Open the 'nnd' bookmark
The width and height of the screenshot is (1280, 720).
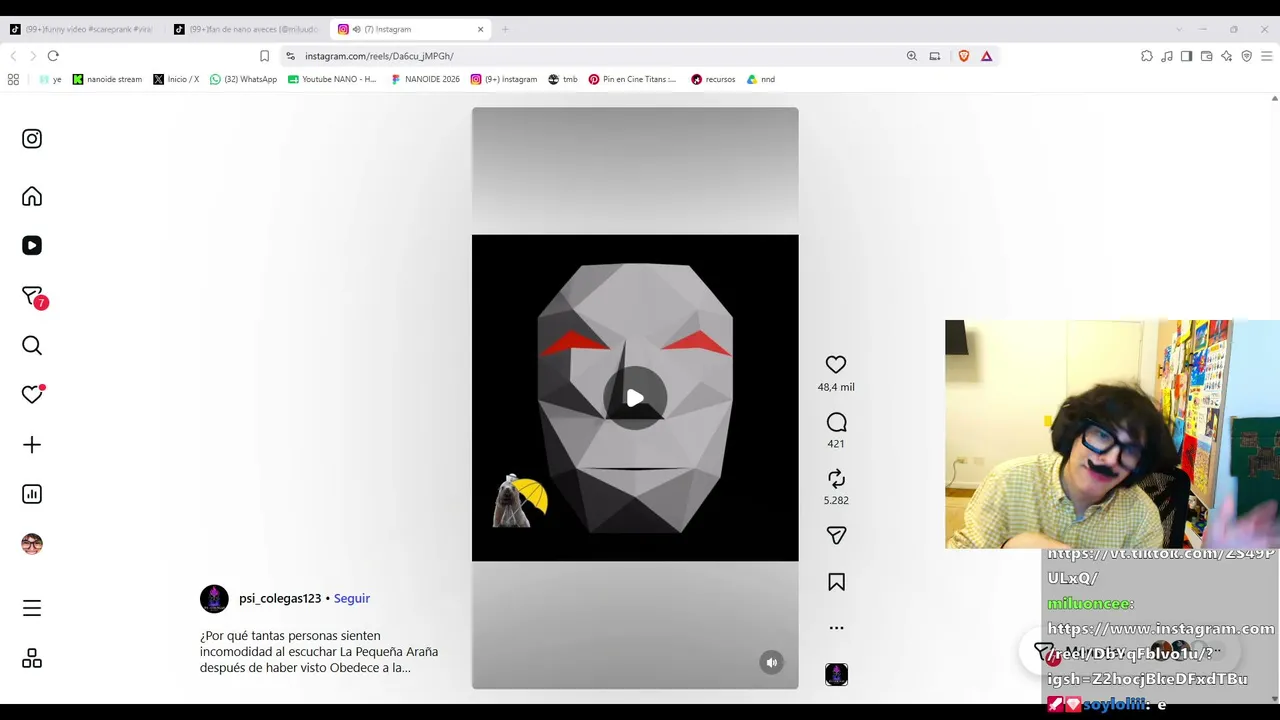[761, 79]
